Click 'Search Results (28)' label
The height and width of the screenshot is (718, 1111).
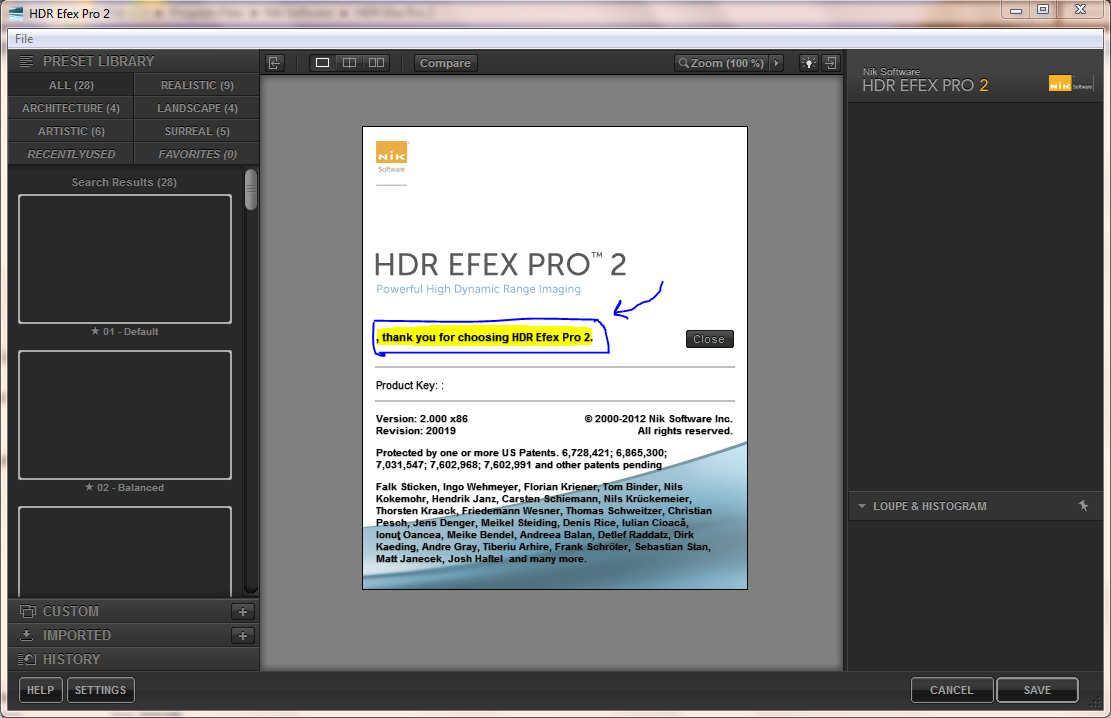(124, 182)
